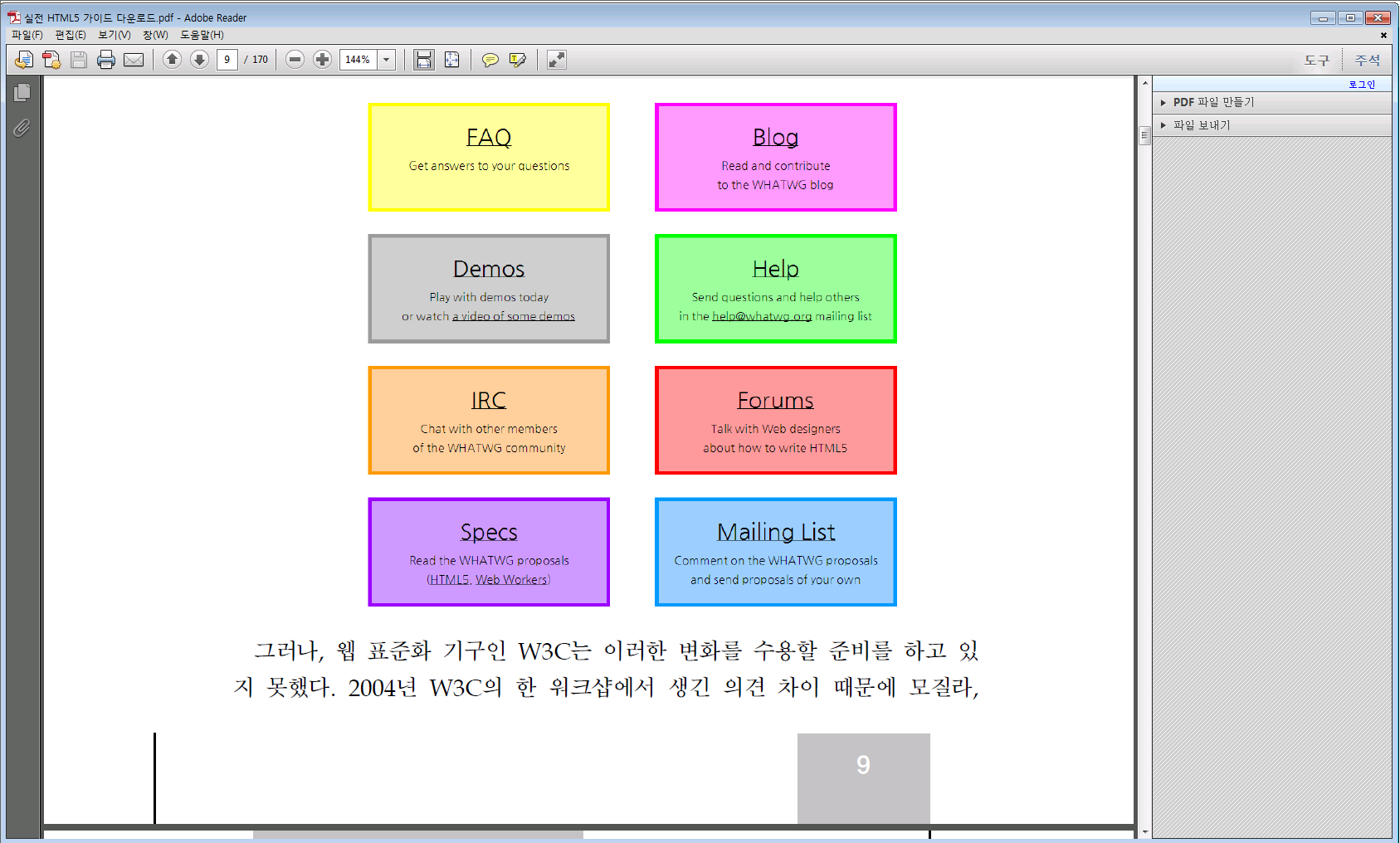The width and height of the screenshot is (1400, 843).
Task: Add a sticky note comment icon
Action: 490,60
